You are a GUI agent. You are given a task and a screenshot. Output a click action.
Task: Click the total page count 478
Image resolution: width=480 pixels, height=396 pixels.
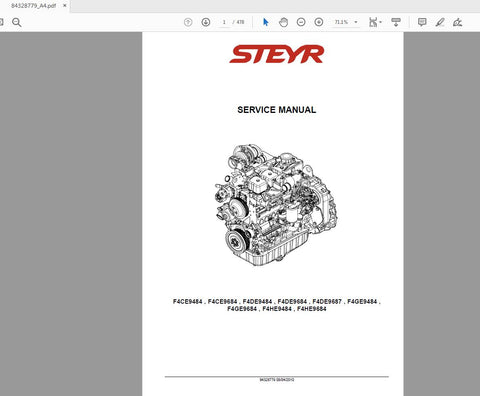[x=240, y=22]
